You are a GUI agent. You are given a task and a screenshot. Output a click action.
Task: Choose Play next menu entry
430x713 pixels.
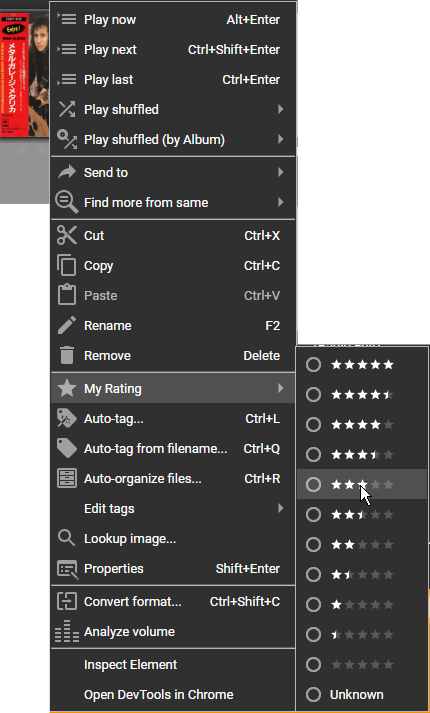tap(173, 50)
